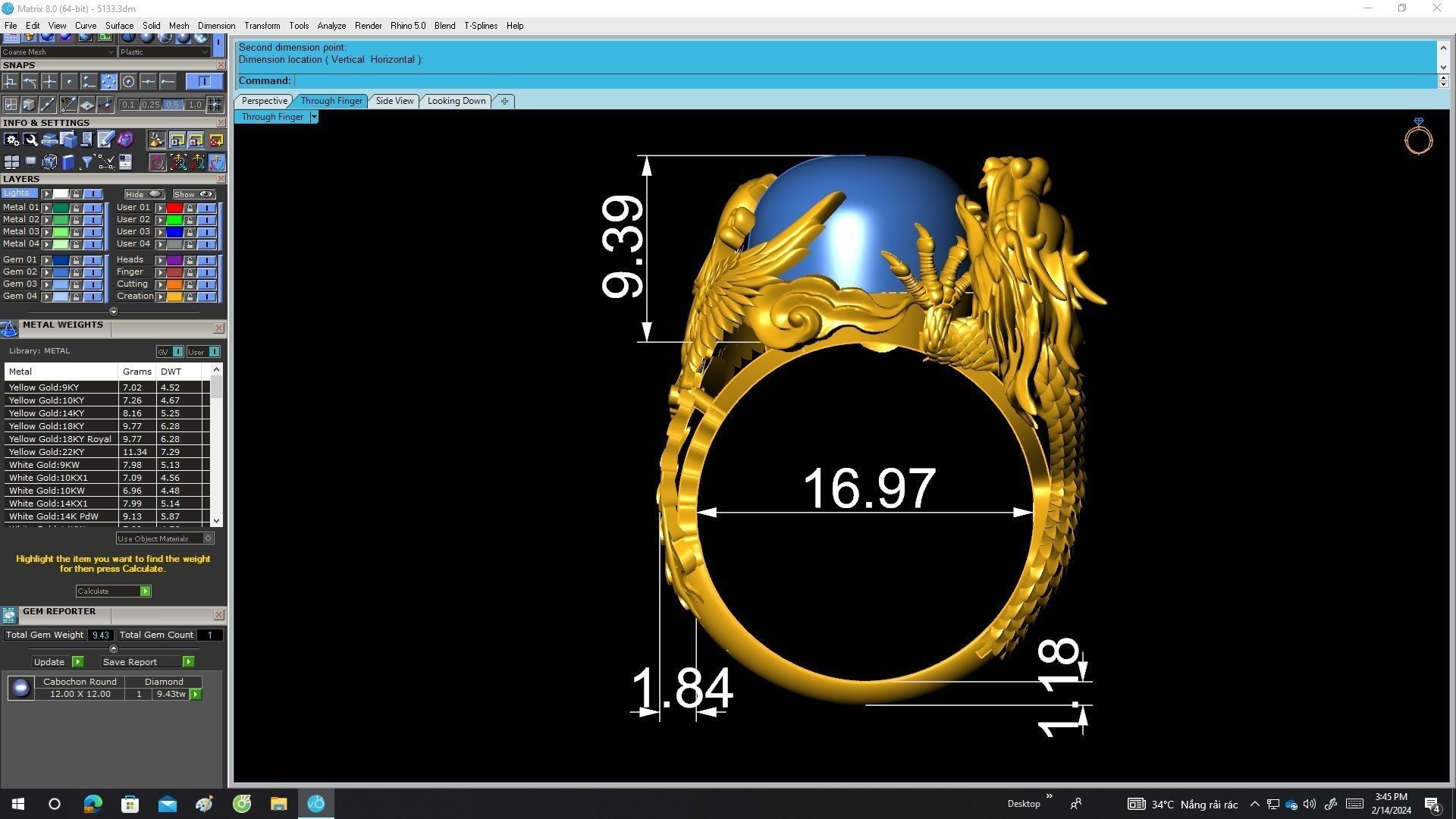1456x819 pixels.
Task: Enable the Point snap icon
Action: click(x=69, y=81)
